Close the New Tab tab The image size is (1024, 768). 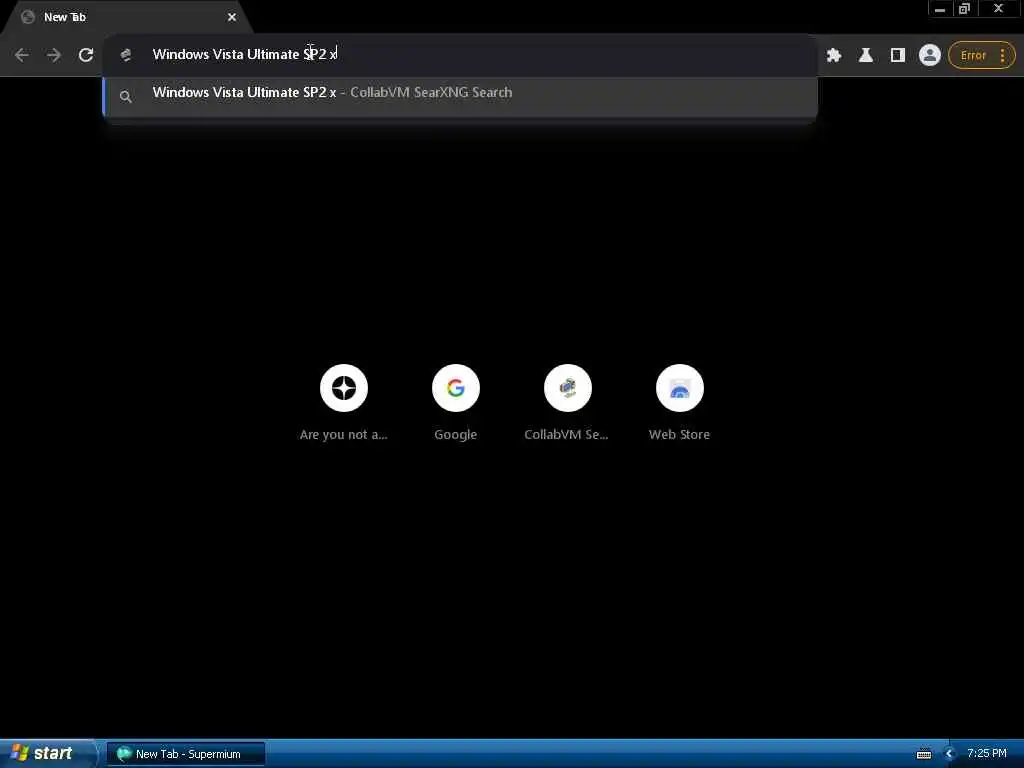pos(232,17)
